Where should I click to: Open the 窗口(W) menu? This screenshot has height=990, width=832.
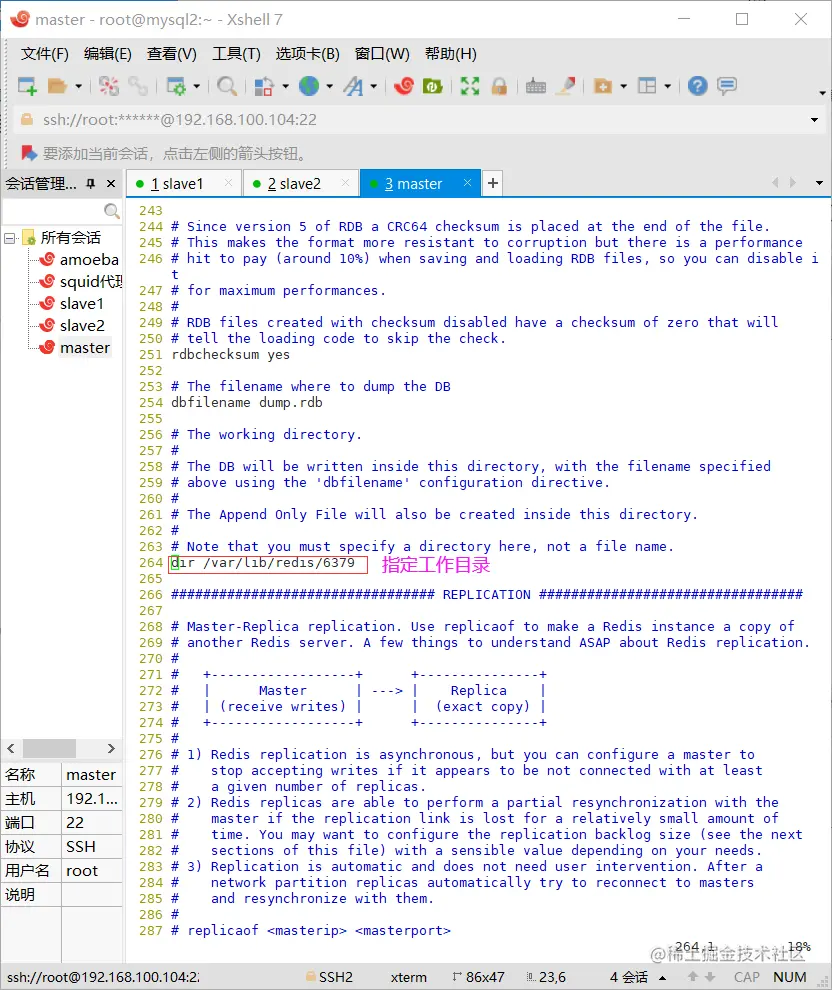click(x=382, y=54)
